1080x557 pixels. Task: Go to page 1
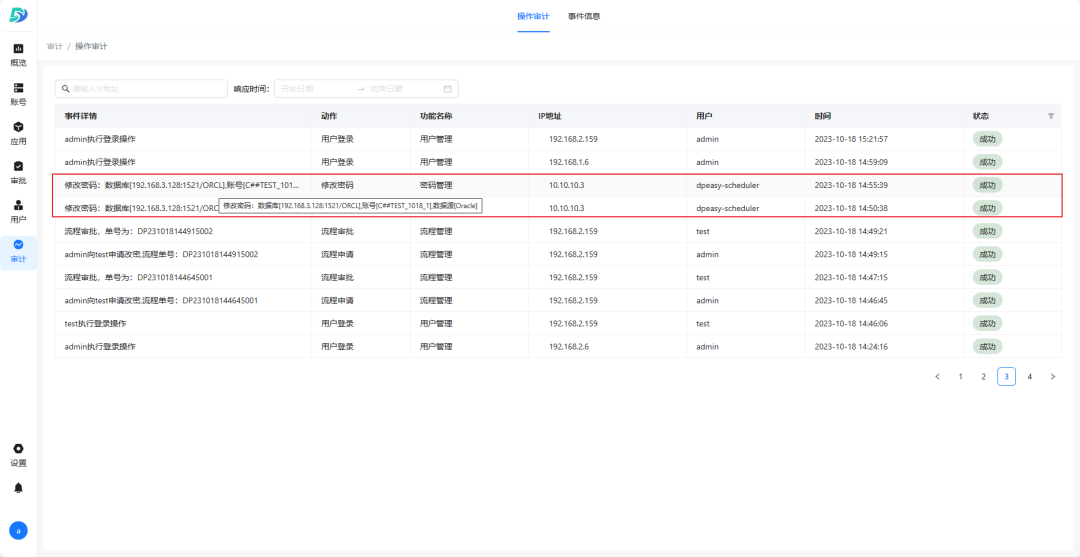point(960,377)
